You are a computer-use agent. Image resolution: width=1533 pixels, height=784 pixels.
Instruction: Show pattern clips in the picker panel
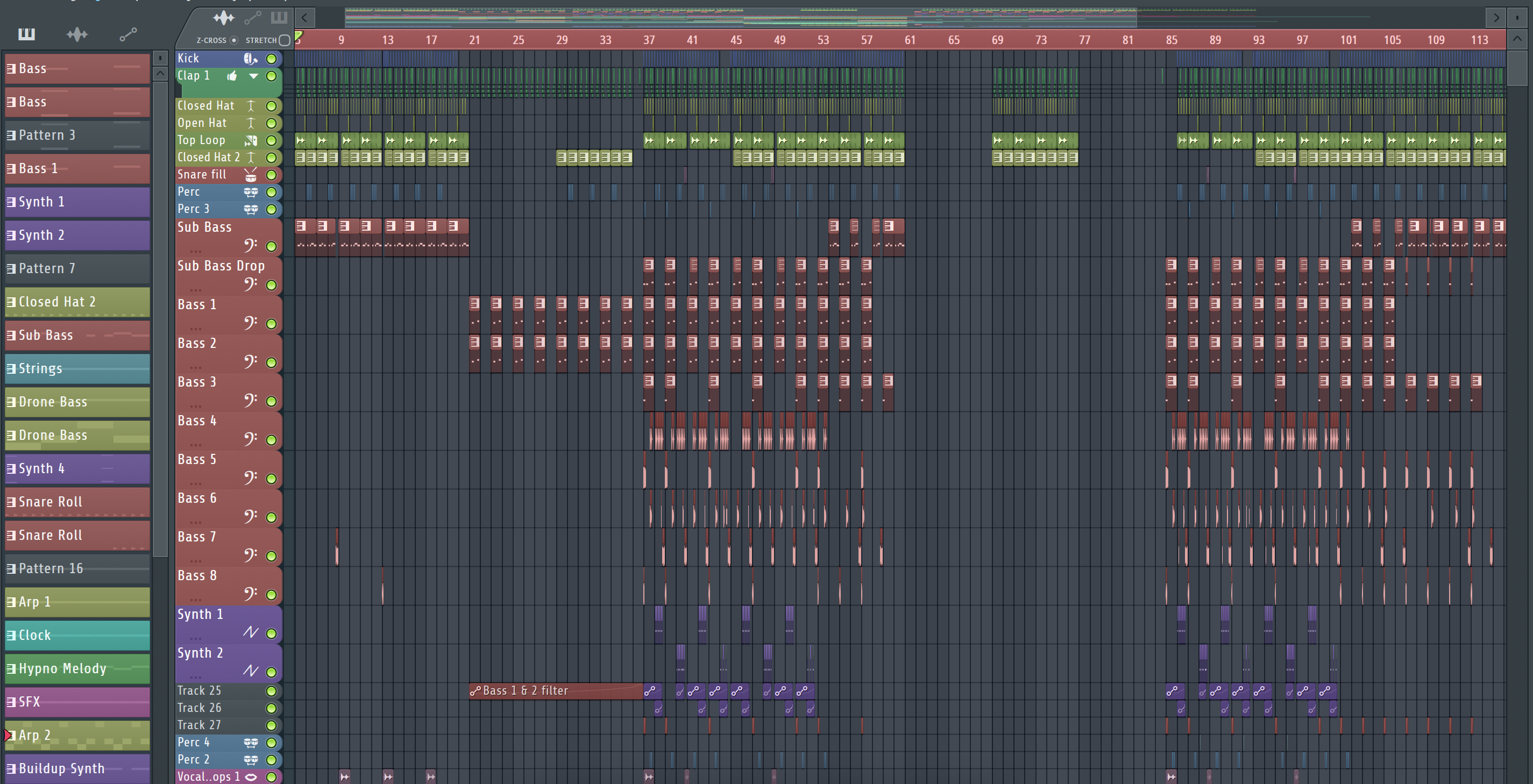tap(26, 34)
